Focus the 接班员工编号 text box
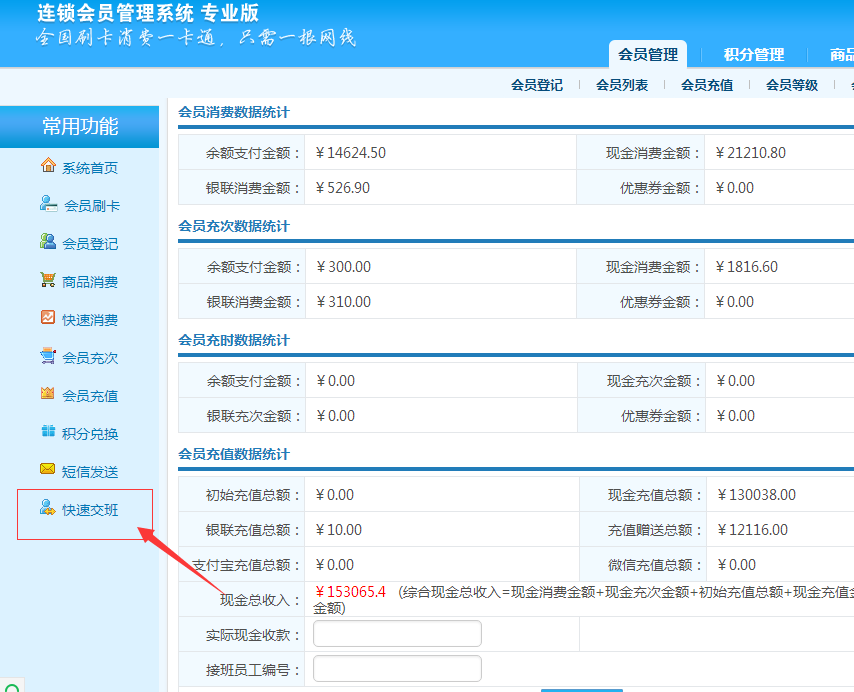The width and height of the screenshot is (854, 692). point(397,669)
